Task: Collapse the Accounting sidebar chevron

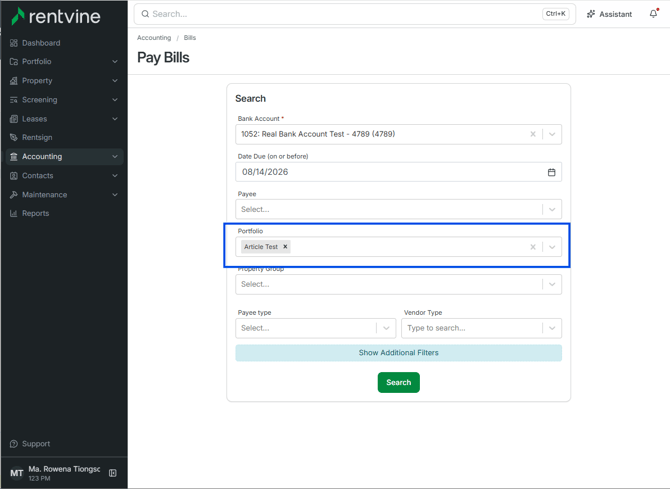Action: coord(115,156)
